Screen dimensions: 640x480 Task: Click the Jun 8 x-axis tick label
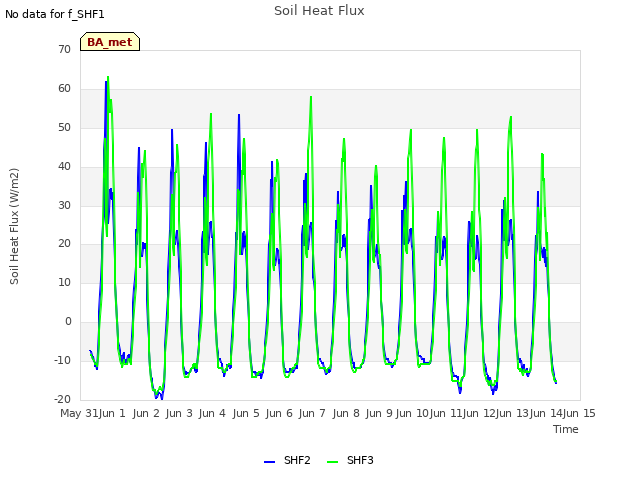pos(346,413)
